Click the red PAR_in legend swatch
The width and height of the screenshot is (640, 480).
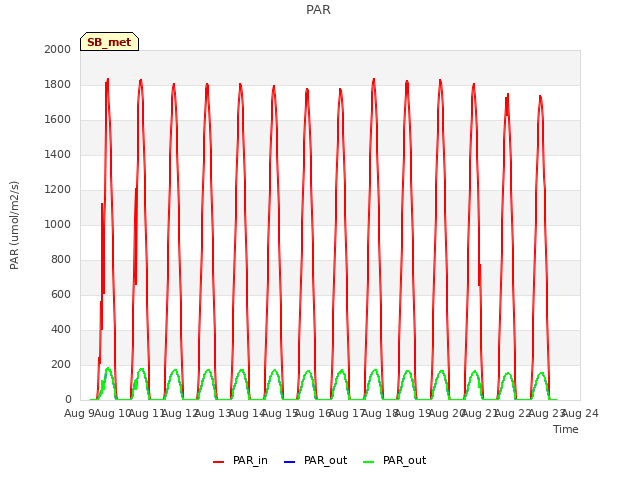point(219,462)
